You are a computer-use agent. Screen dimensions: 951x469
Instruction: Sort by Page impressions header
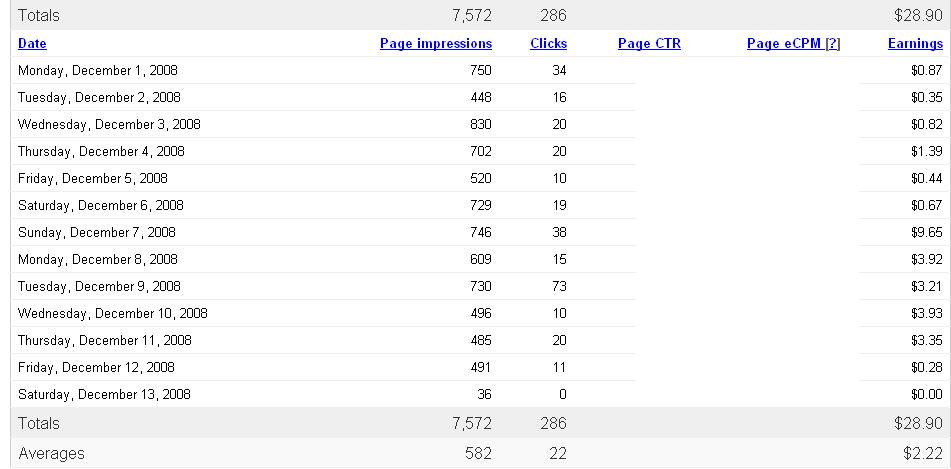(436, 44)
